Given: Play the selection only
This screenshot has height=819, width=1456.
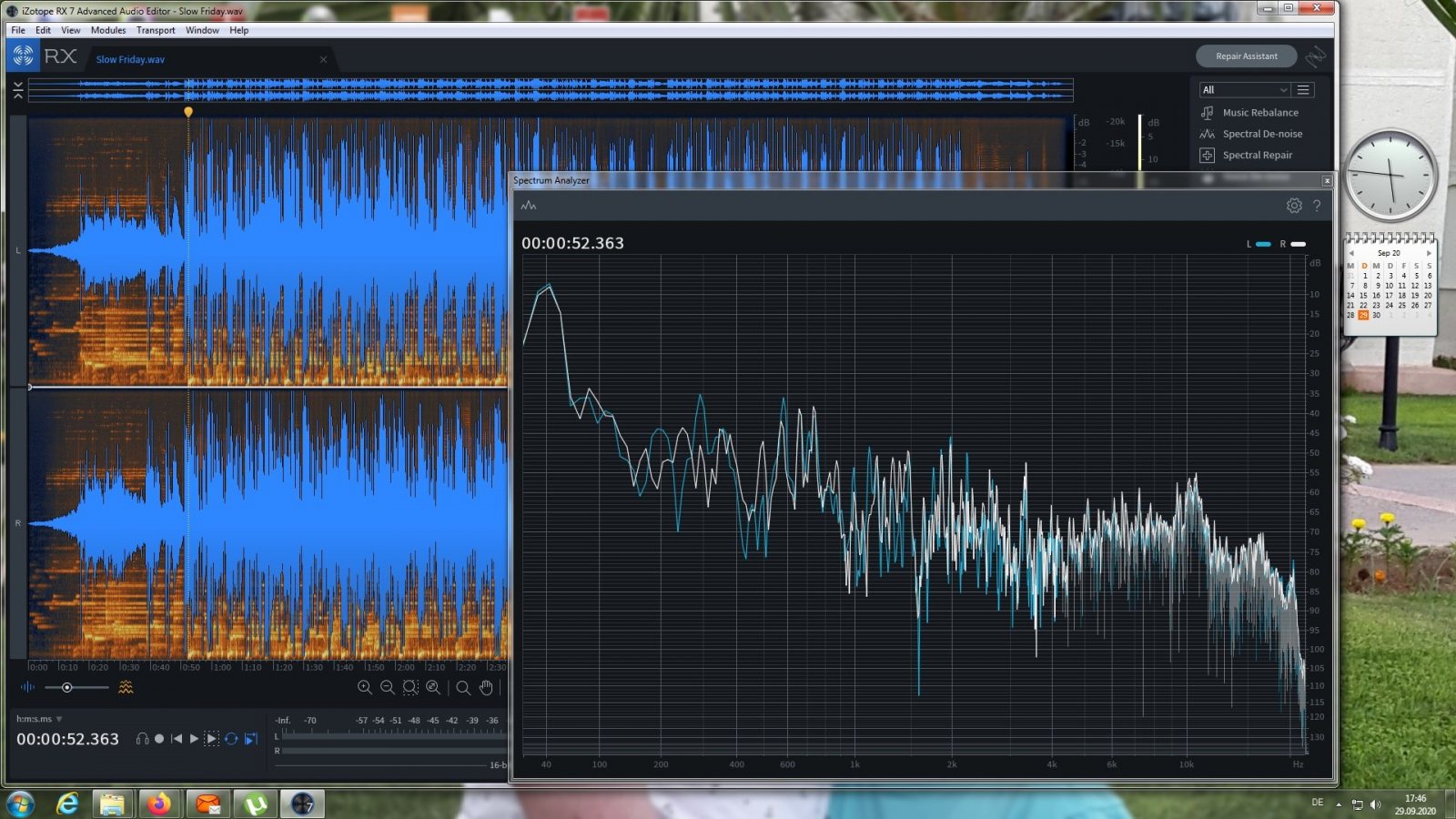Looking at the screenshot, I should pos(211,739).
